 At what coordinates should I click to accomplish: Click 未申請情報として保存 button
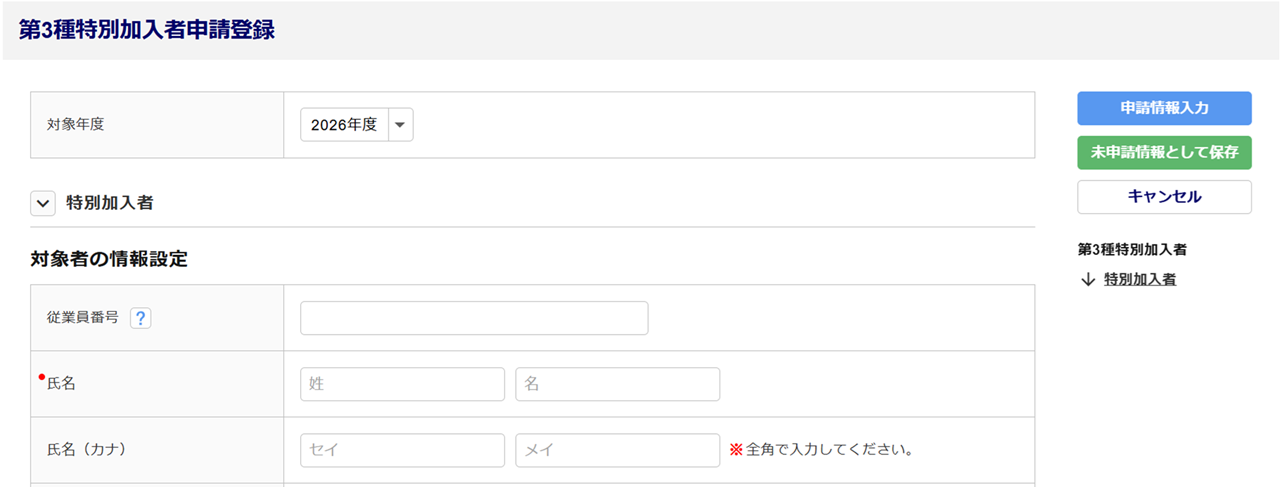click(1164, 153)
